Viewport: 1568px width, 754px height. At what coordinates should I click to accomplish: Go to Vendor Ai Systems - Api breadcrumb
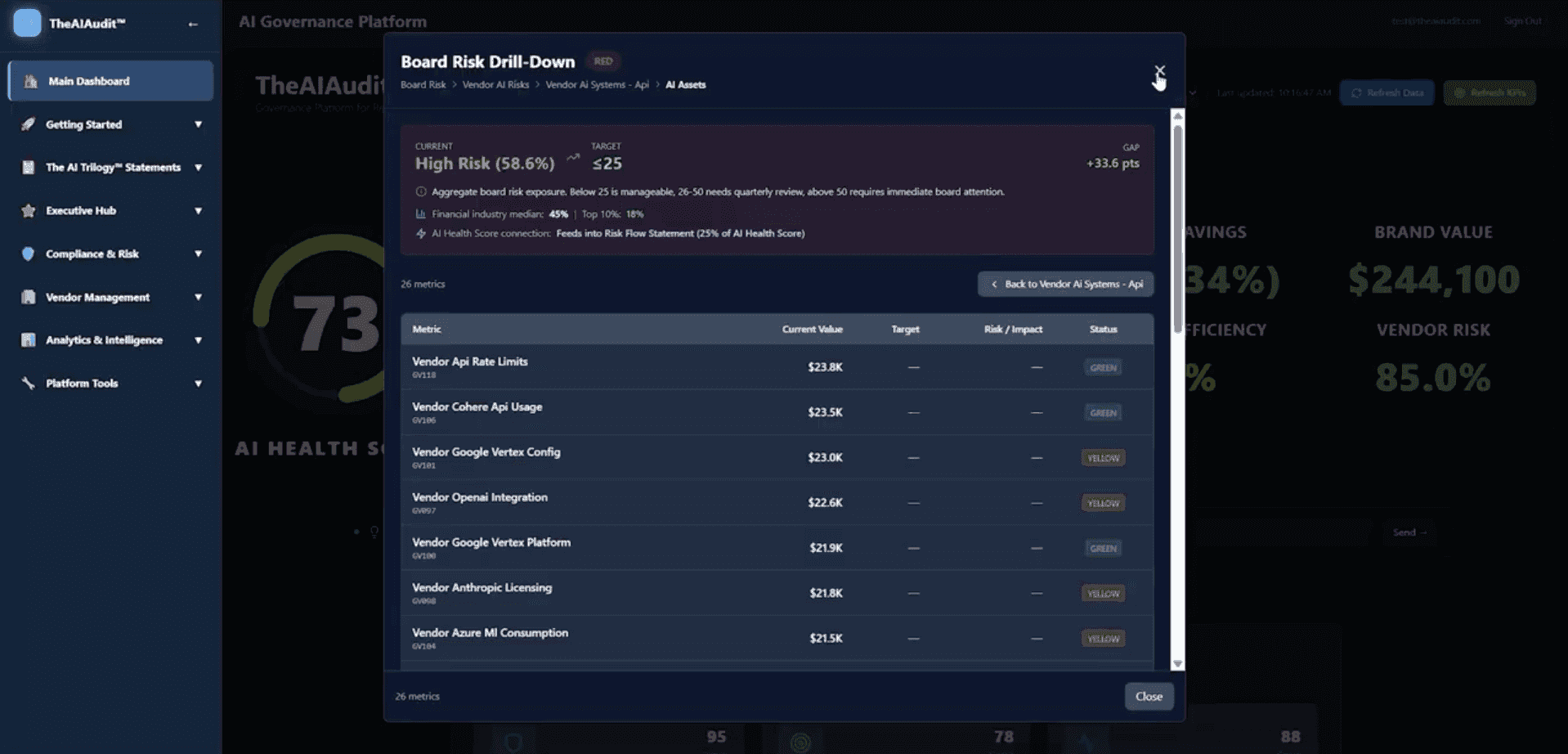[597, 84]
